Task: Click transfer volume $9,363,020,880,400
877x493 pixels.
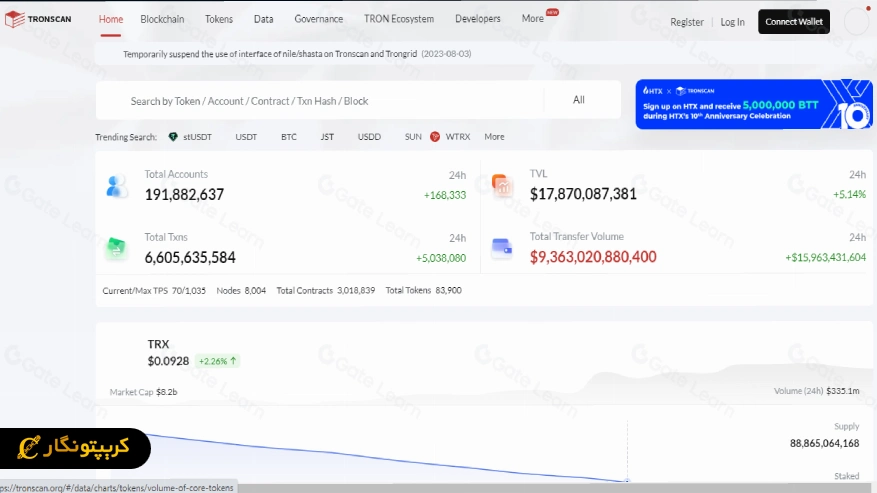Action: pyautogui.click(x=593, y=257)
